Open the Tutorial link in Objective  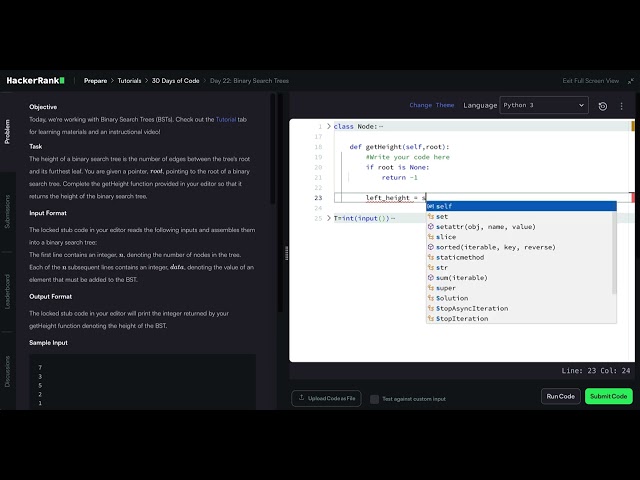pos(226,120)
